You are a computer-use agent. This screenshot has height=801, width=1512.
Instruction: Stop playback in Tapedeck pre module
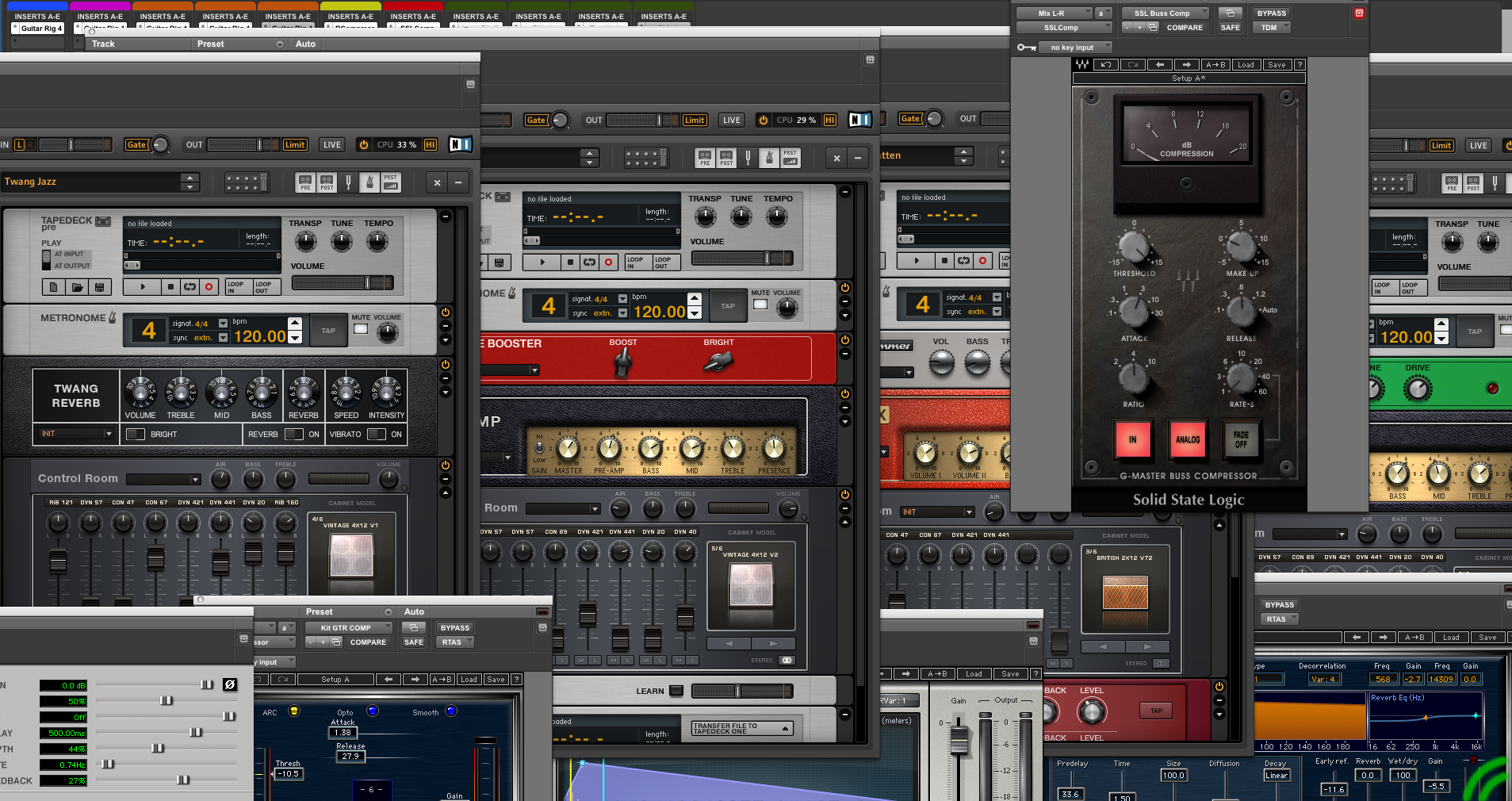(170, 287)
